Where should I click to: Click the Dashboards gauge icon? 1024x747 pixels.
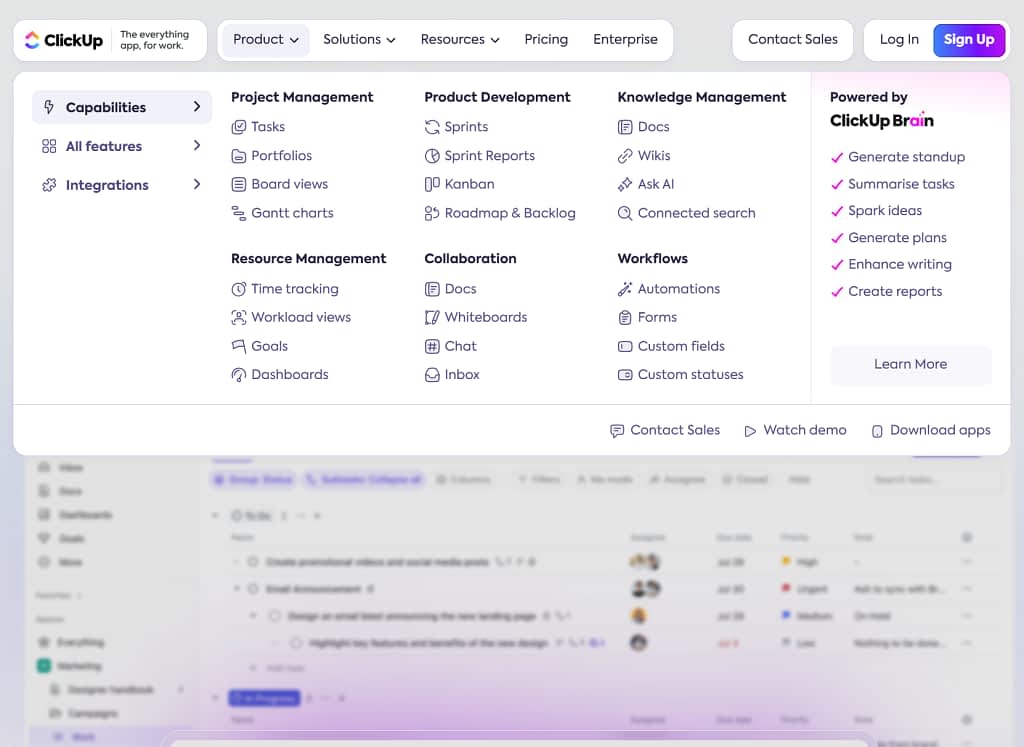tap(239, 375)
